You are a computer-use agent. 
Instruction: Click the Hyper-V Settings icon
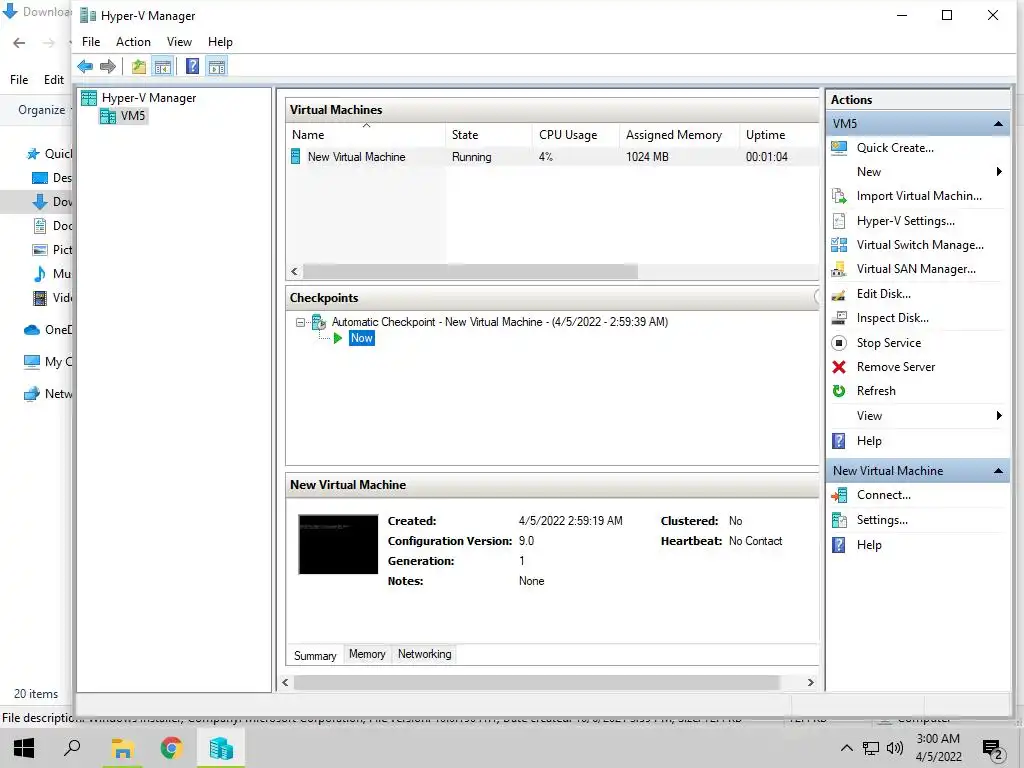coord(839,221)
